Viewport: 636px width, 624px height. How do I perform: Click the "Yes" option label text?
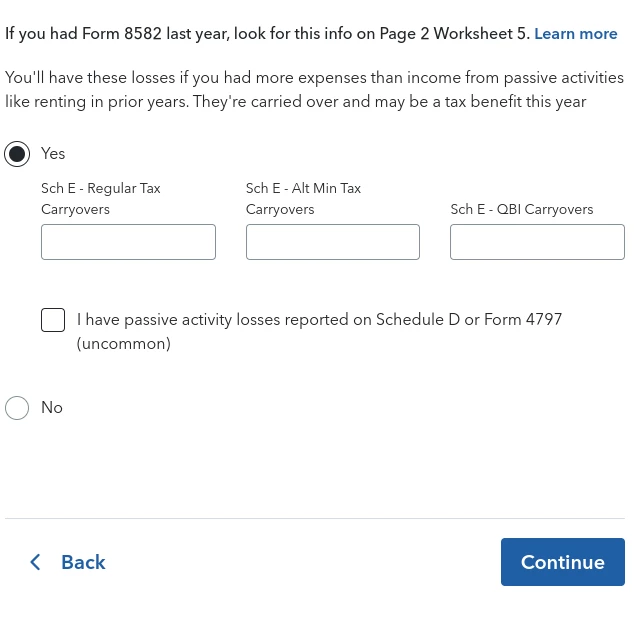[53, 154]
